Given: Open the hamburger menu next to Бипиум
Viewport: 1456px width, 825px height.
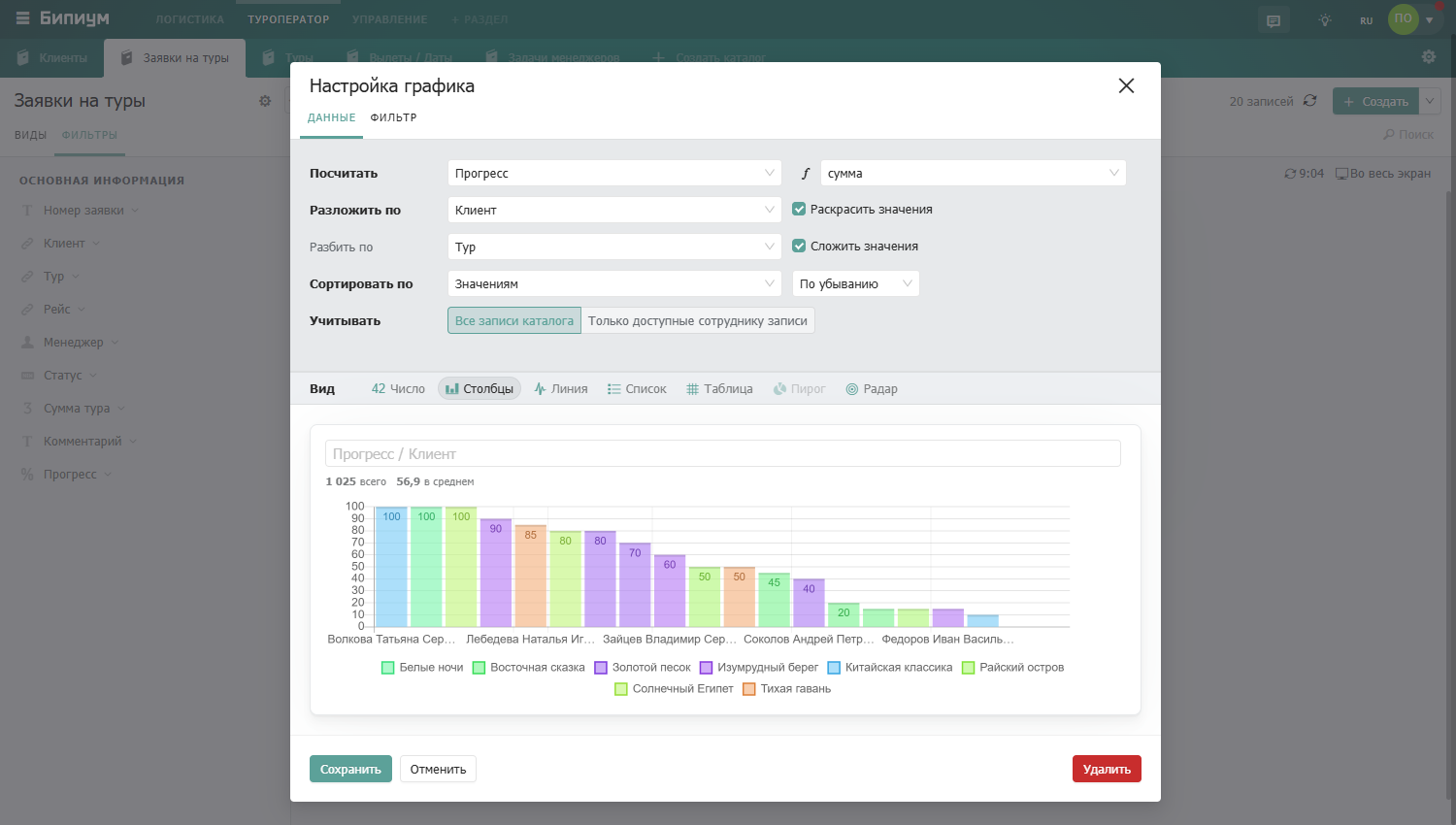Looking at the screenshot, I should (x=22, y=18).
